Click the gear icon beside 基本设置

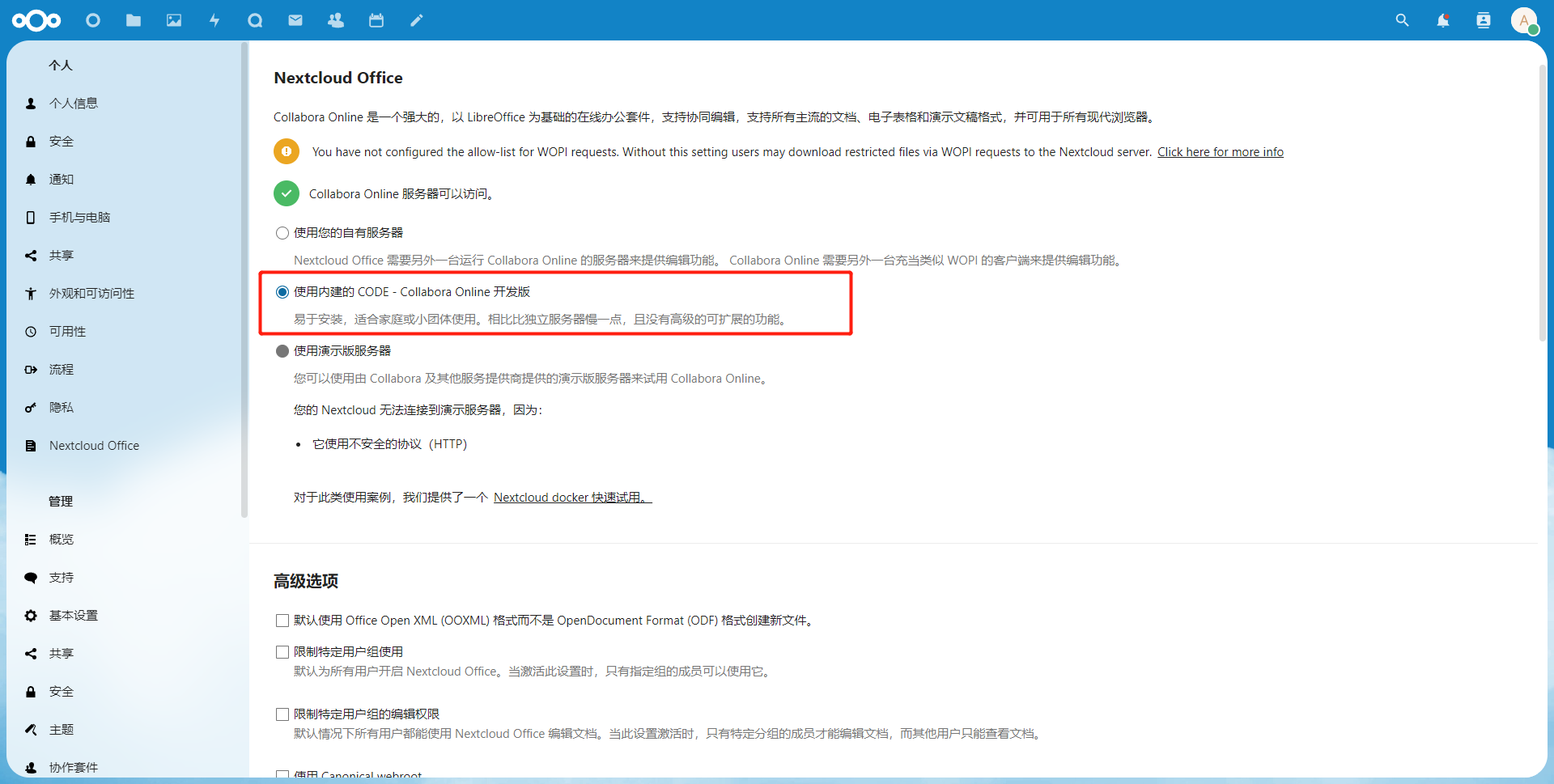coord(31,616)
